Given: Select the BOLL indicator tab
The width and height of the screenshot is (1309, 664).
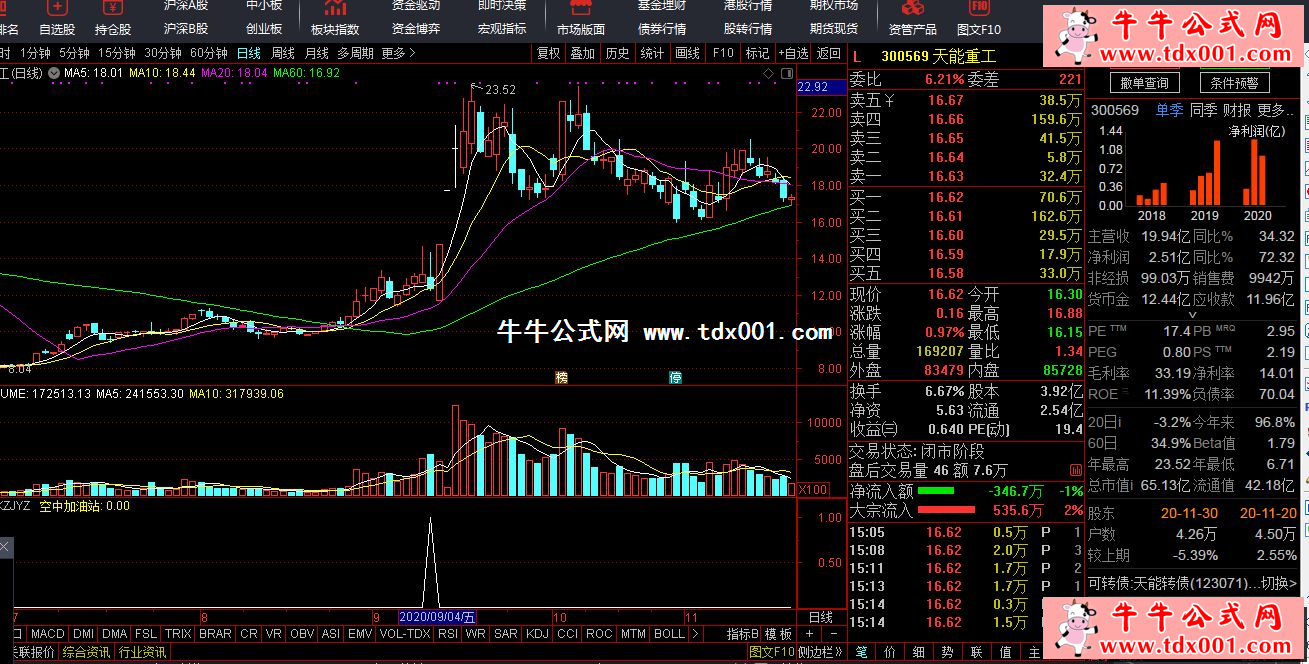Looking at the screenshot, I should pos(669,634).
